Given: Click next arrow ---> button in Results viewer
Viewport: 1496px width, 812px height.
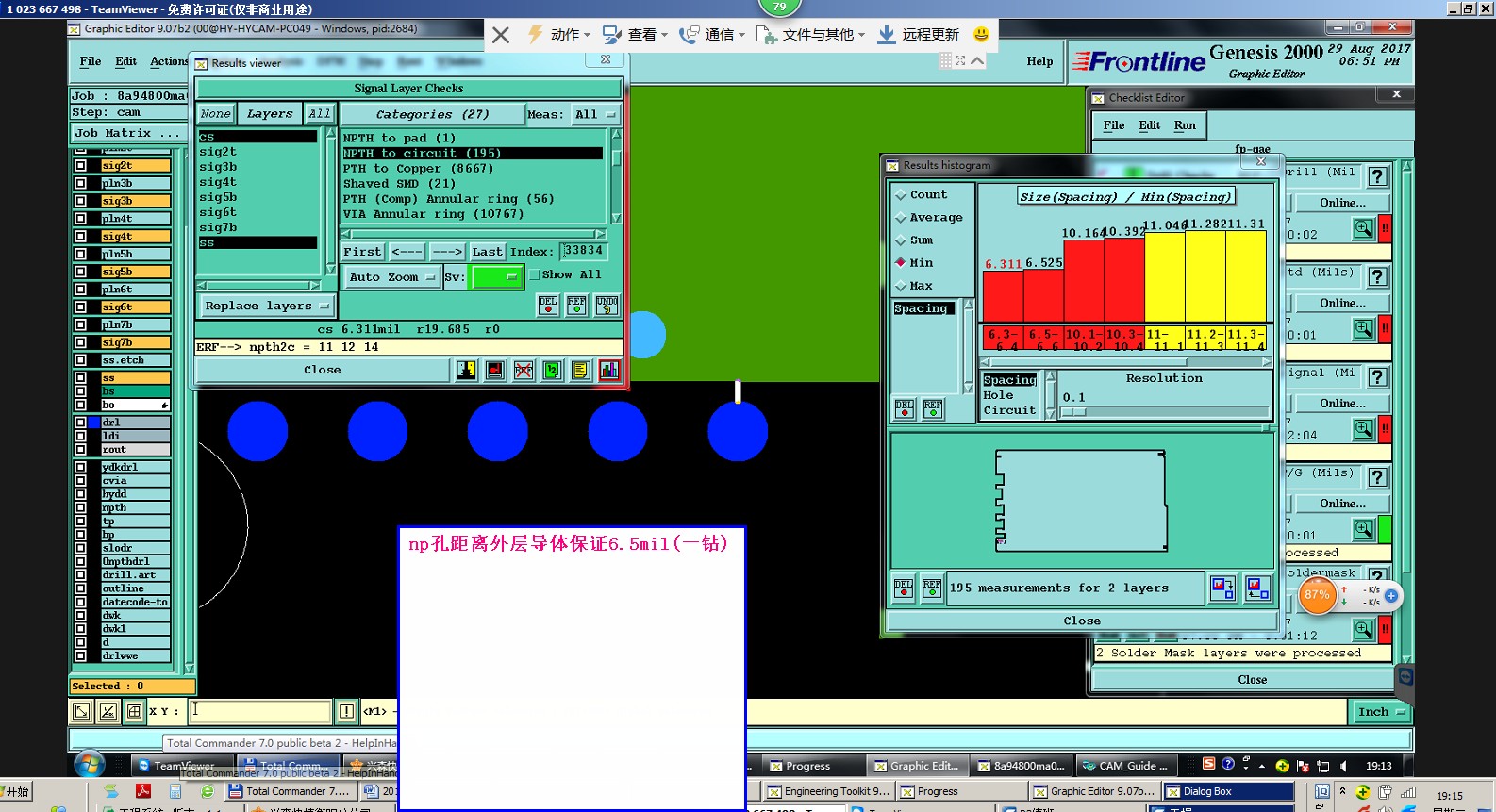Looking at the screenshot, I should tap(447, 252).
